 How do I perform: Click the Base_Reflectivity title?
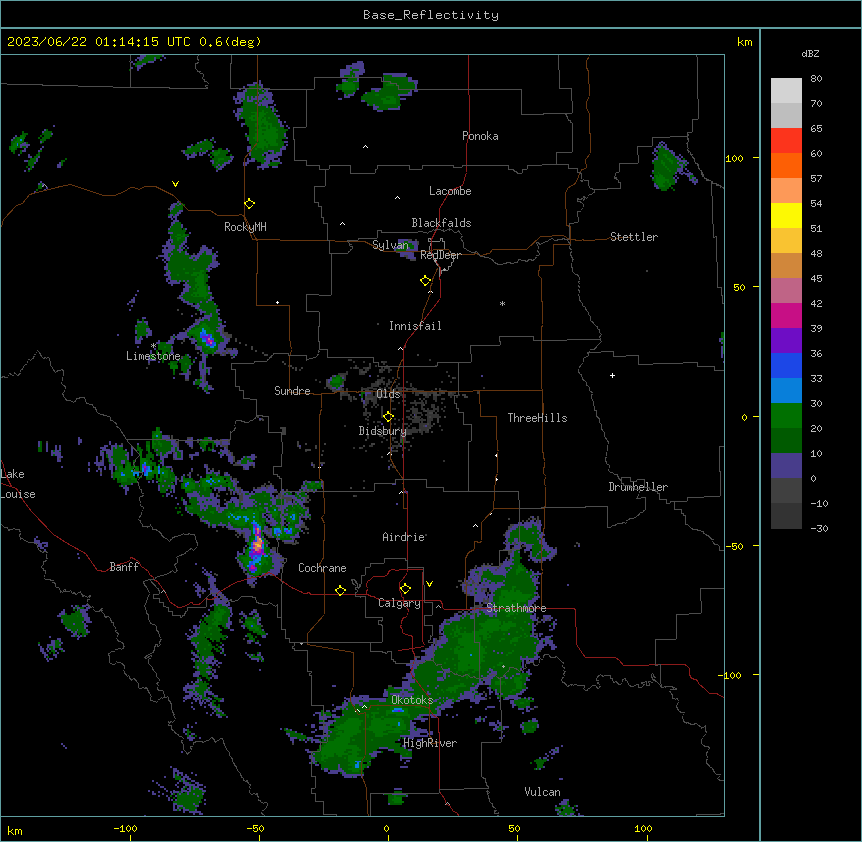pos(431,15)
